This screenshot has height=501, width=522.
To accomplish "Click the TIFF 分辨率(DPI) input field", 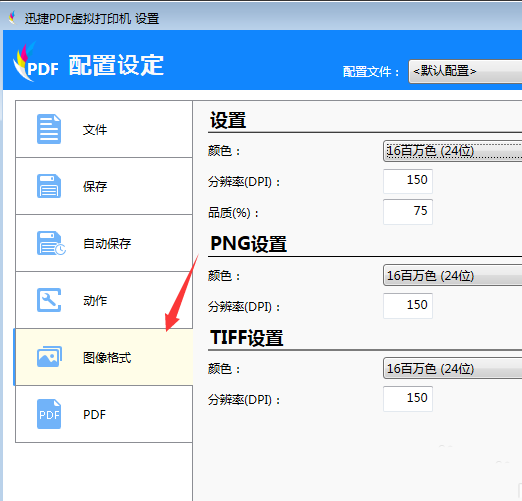I will coord(408,399).
